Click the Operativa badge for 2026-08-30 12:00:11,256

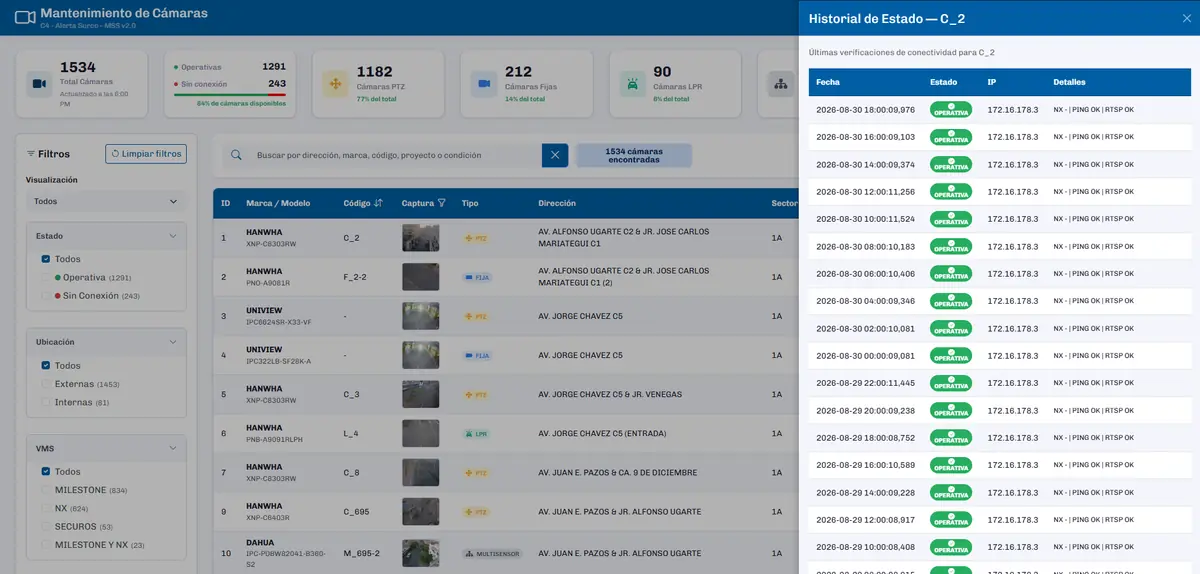coord(951,191)
